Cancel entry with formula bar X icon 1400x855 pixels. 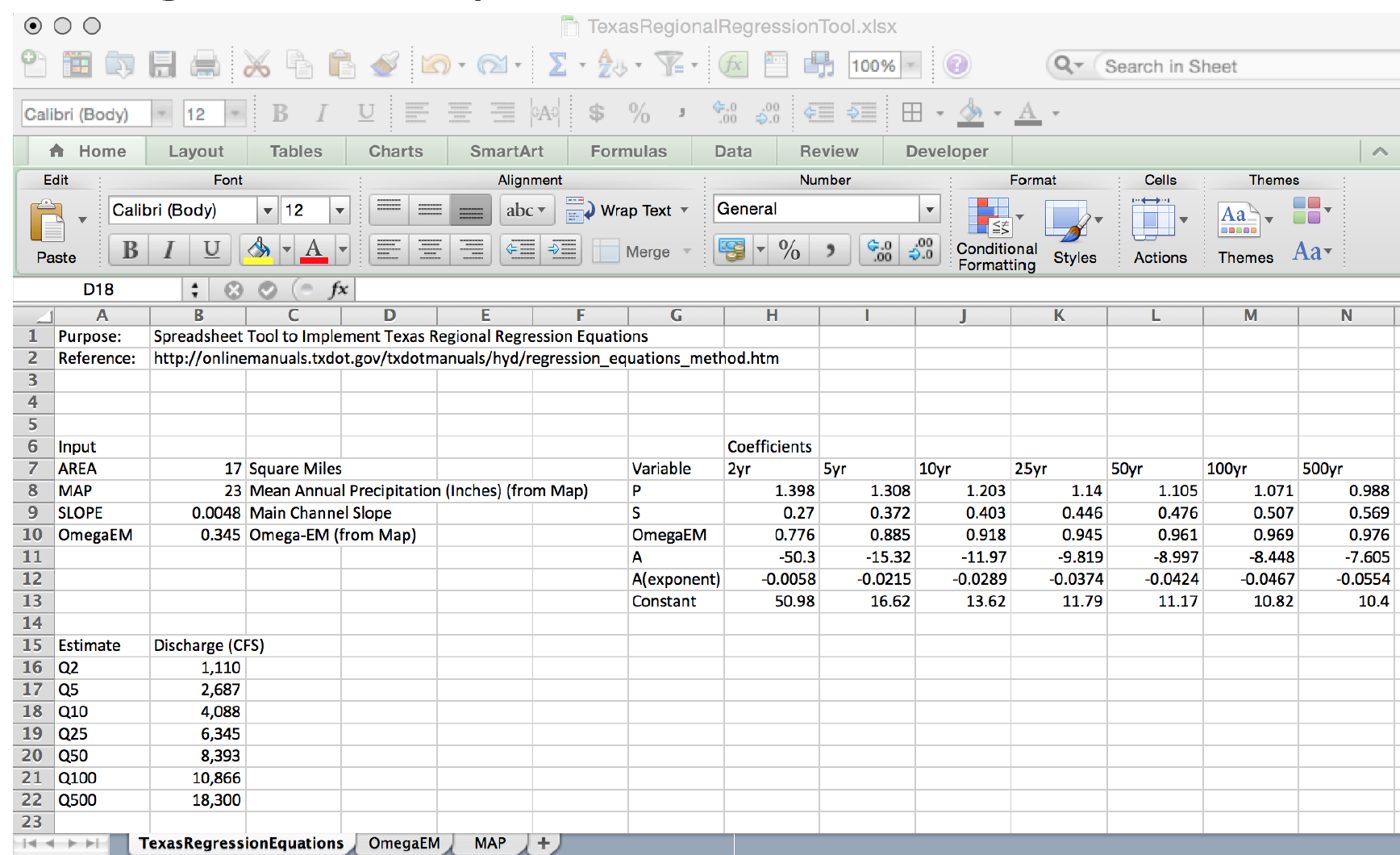(234, 290)
